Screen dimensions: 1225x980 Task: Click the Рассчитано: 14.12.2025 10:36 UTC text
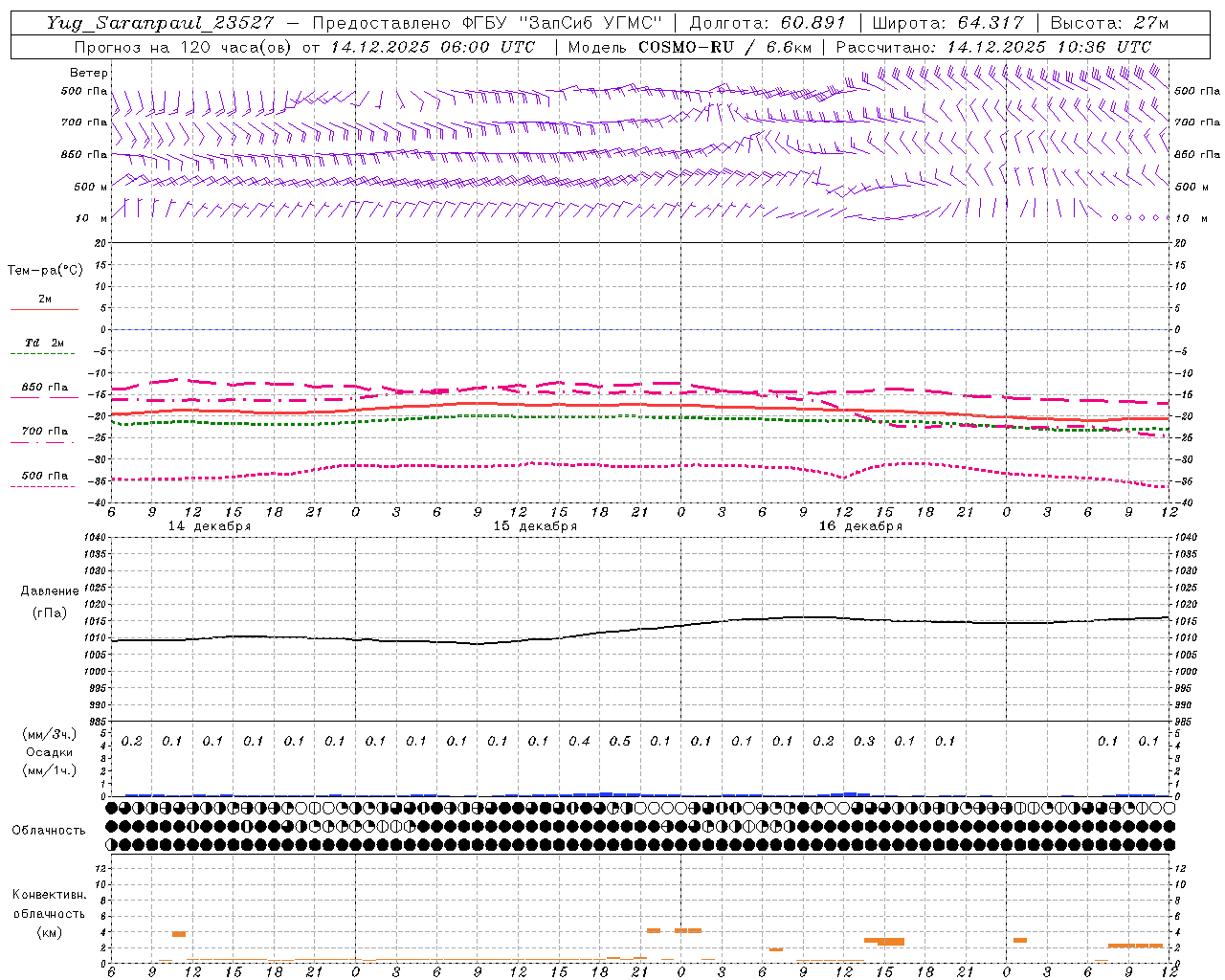[x=993, y=47]
